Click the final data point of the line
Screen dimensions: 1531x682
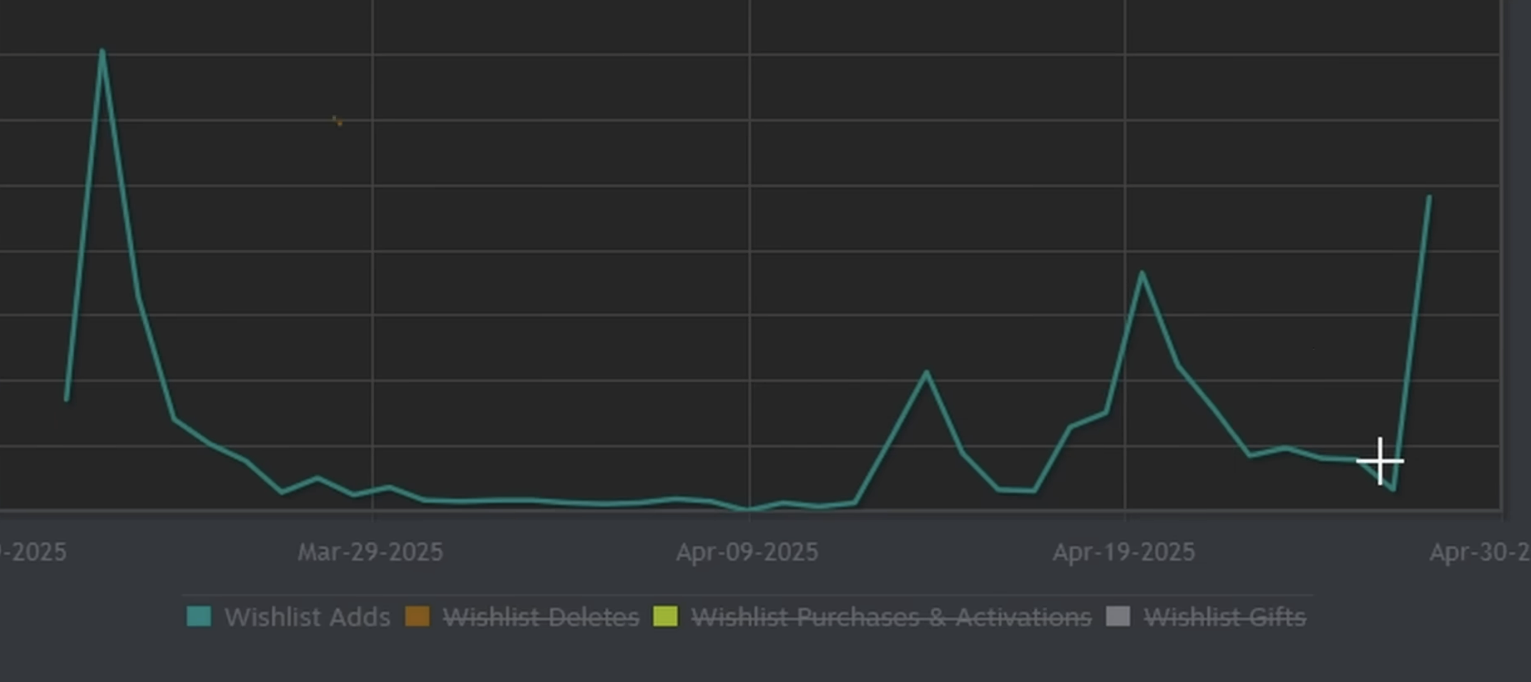click(x=1429, y=197)
